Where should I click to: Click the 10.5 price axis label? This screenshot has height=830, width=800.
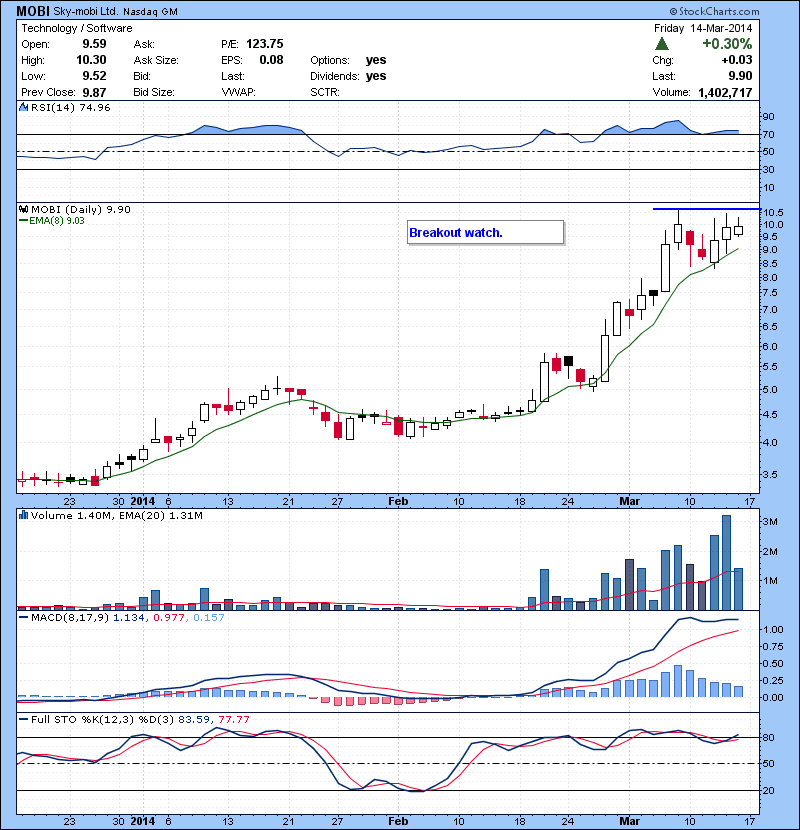[x=773, y=213]
